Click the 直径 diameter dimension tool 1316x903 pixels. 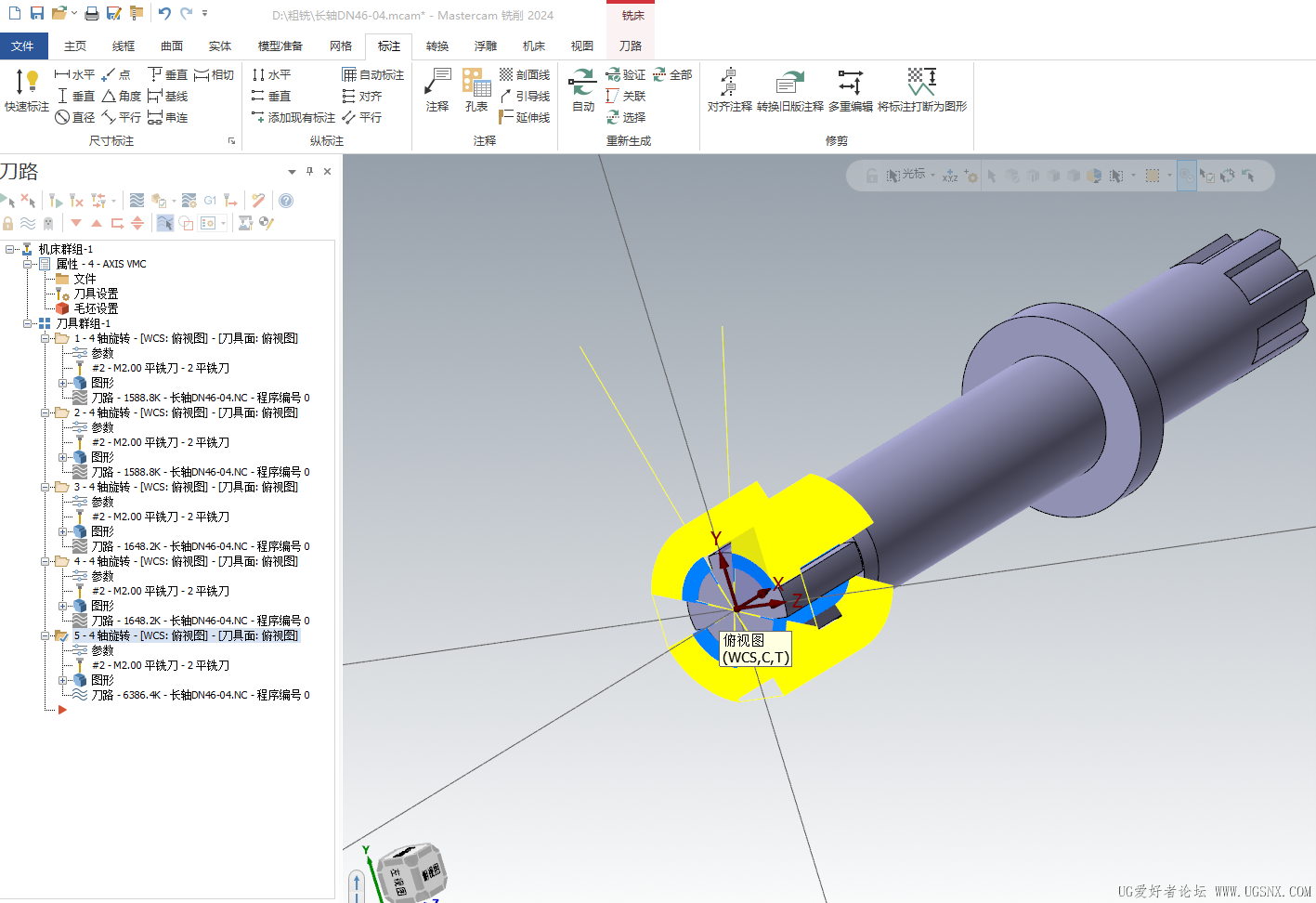click(x=75, y=117)
